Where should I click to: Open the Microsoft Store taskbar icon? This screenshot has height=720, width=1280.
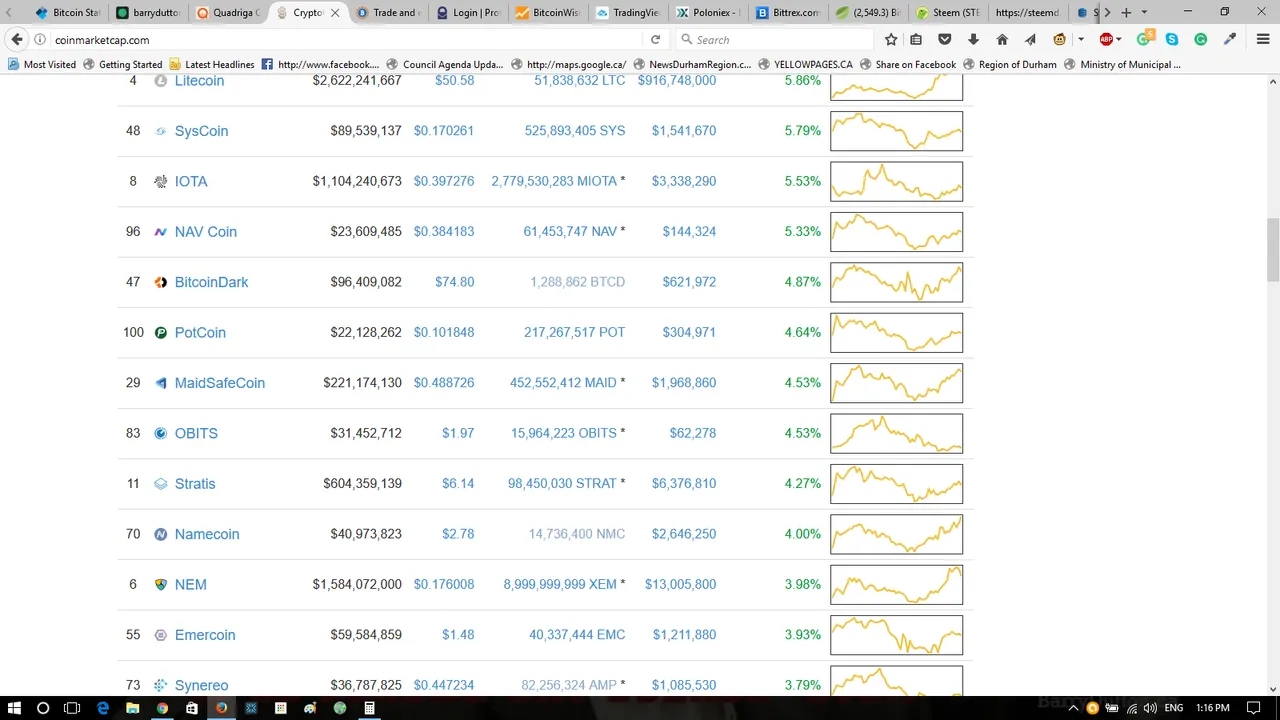192,708
